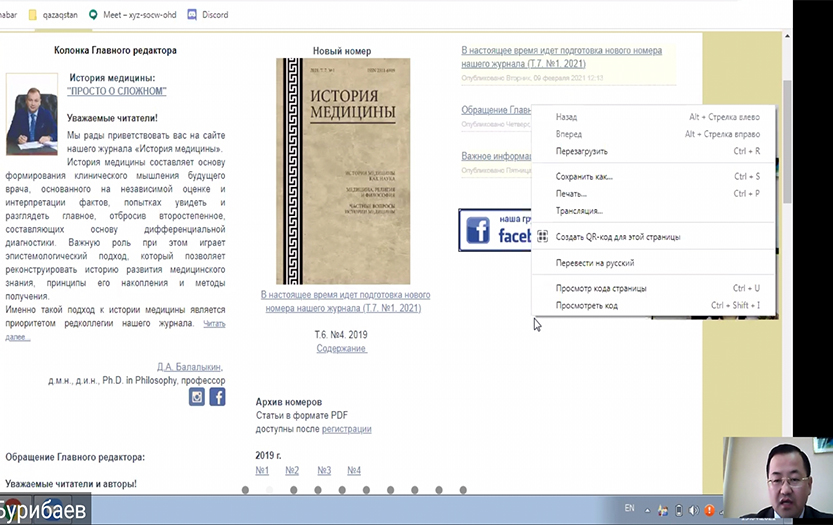The image size is (833, 525).
Task: Click the 'Архив номеров' heading
Action: click(x=288, y=402)
